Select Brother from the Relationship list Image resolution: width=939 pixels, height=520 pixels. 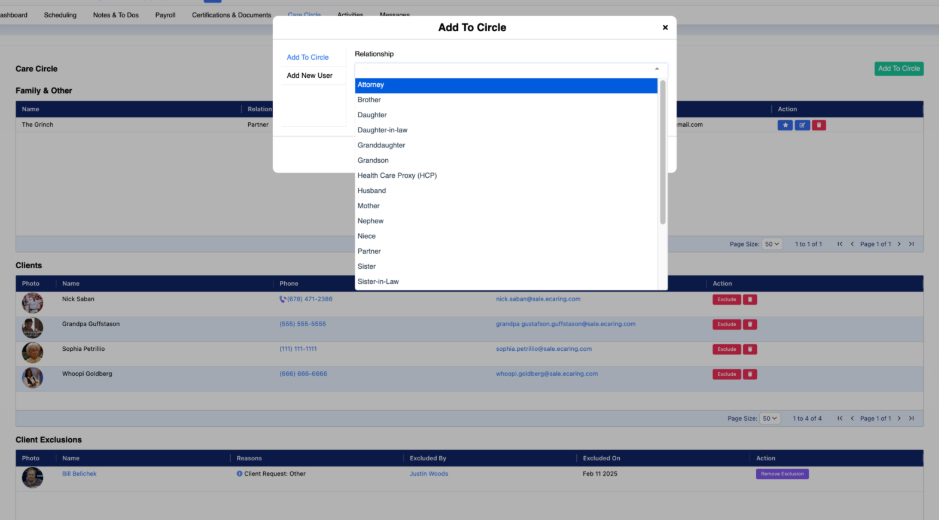[x=506, y=100]
